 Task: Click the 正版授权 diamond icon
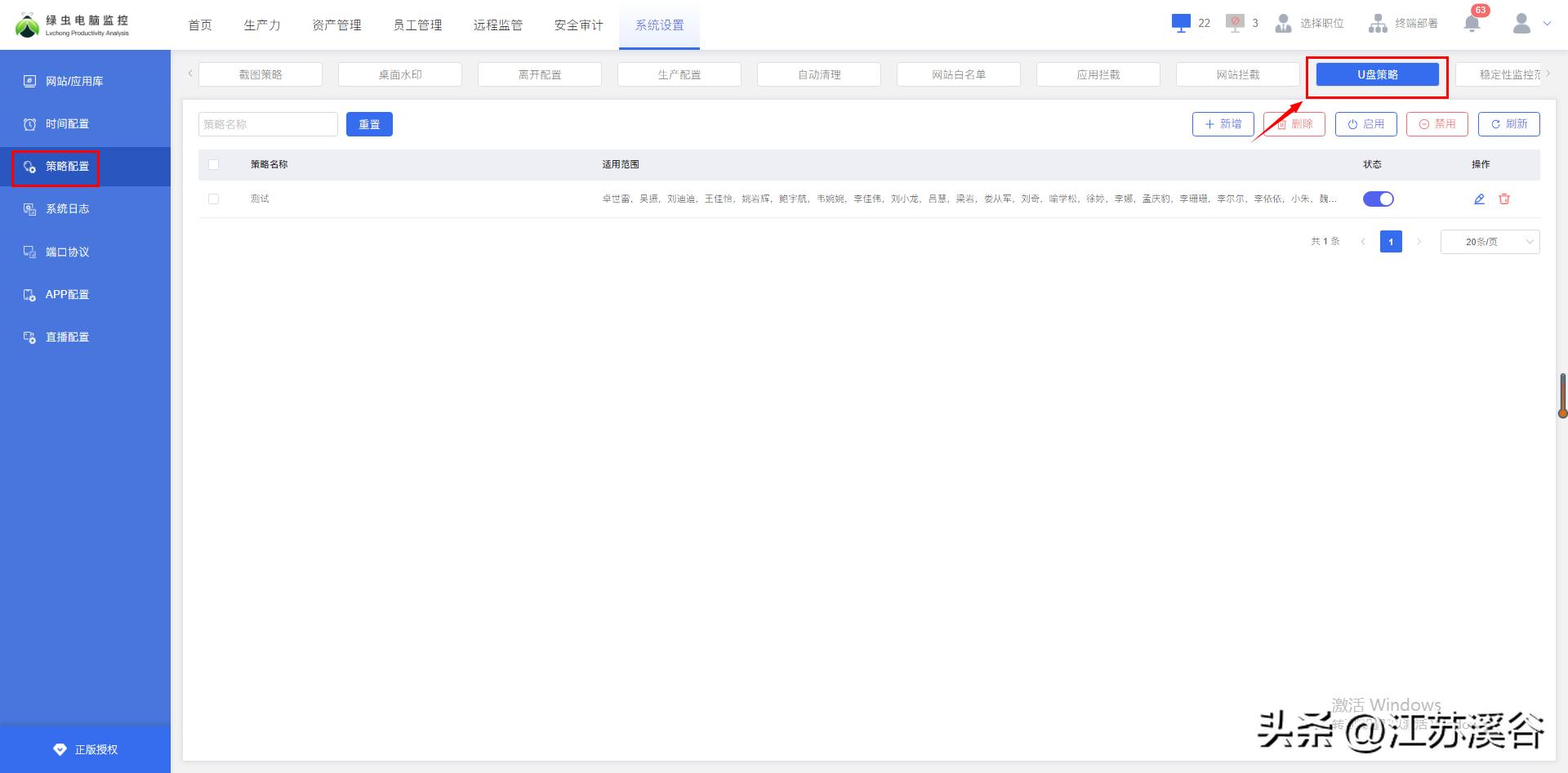pyautogui.click(x=60, y=749)
